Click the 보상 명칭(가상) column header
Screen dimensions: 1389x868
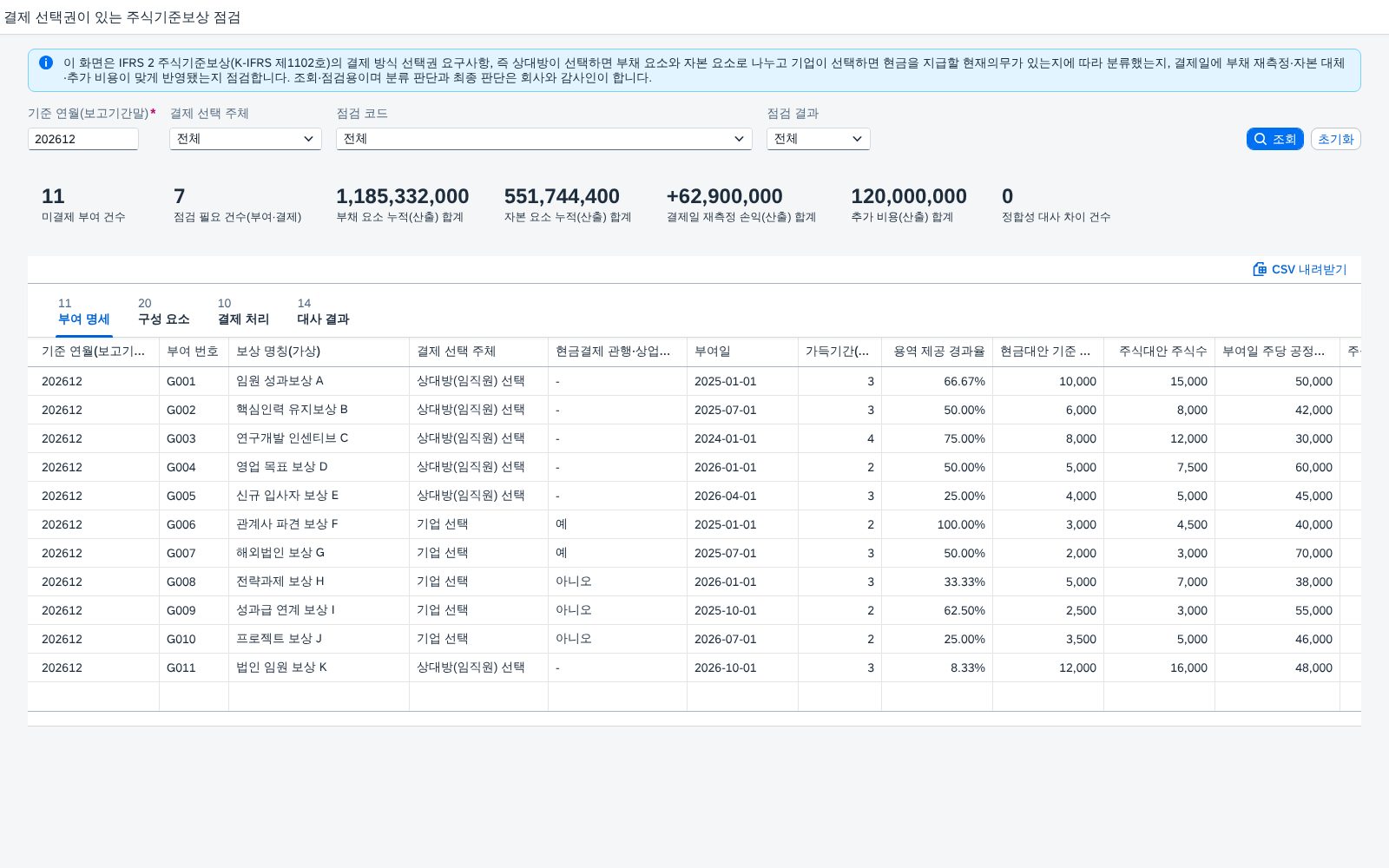(x=319, y=352)
